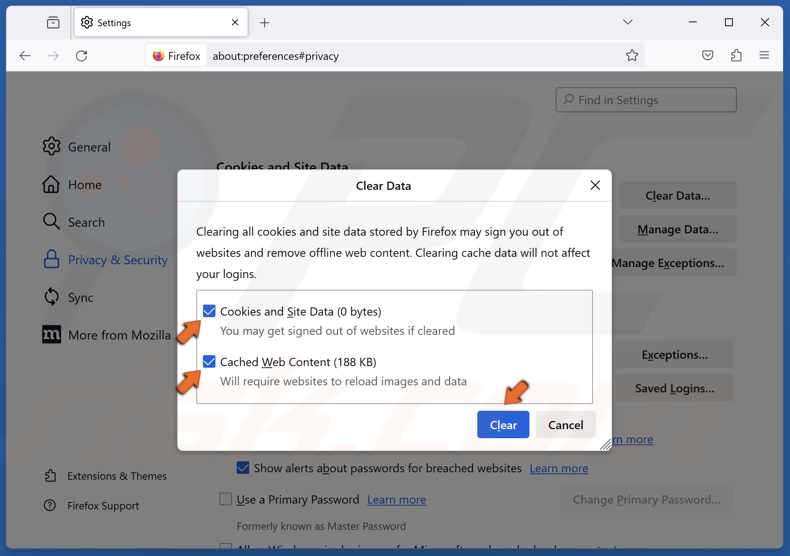Maximize the Firefox window
Image resolution: width=790 pixels, height=556 pixels.
click(x=729, y=22)
